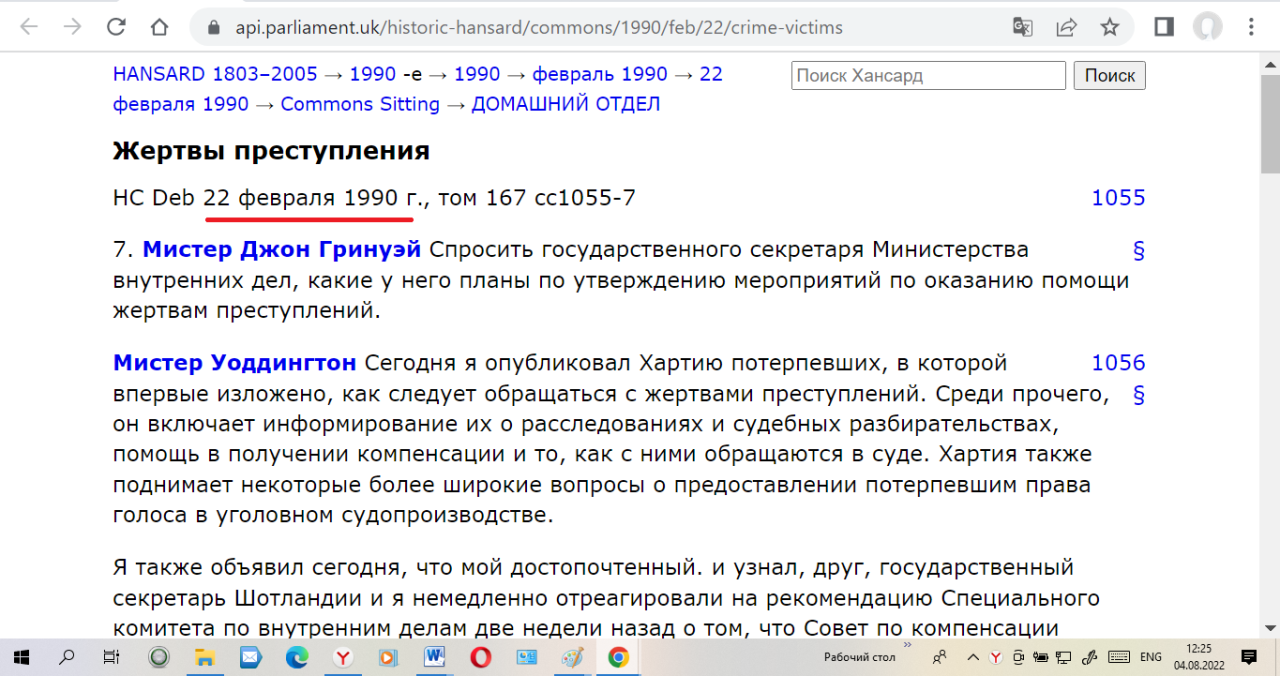Open the 1990 breadcrumb link before февраль 1990
This screenshot has height=676, width=1280.
coord(477,74)
